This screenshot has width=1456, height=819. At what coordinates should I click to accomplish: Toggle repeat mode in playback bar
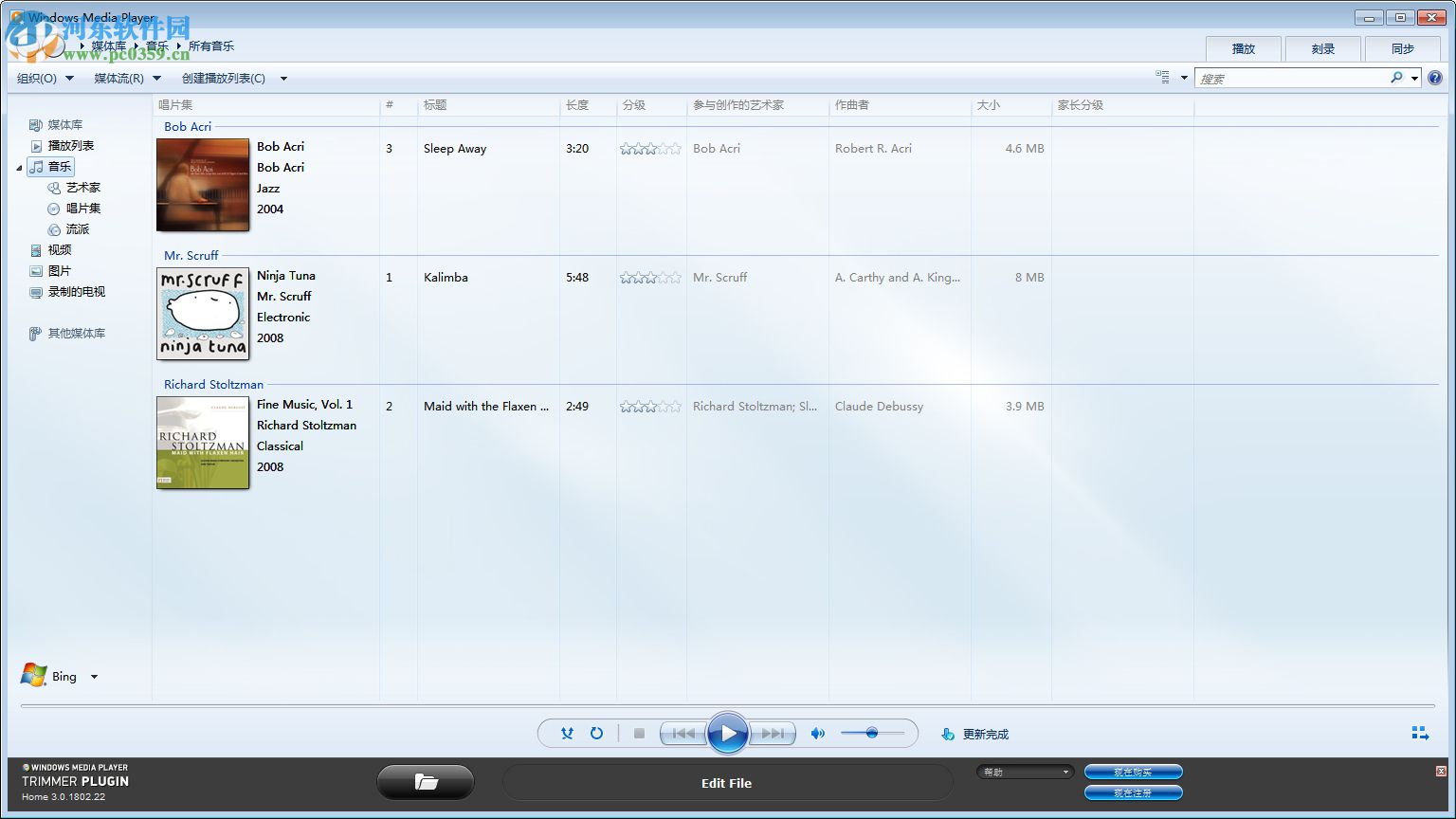click(x=596, y=733)
